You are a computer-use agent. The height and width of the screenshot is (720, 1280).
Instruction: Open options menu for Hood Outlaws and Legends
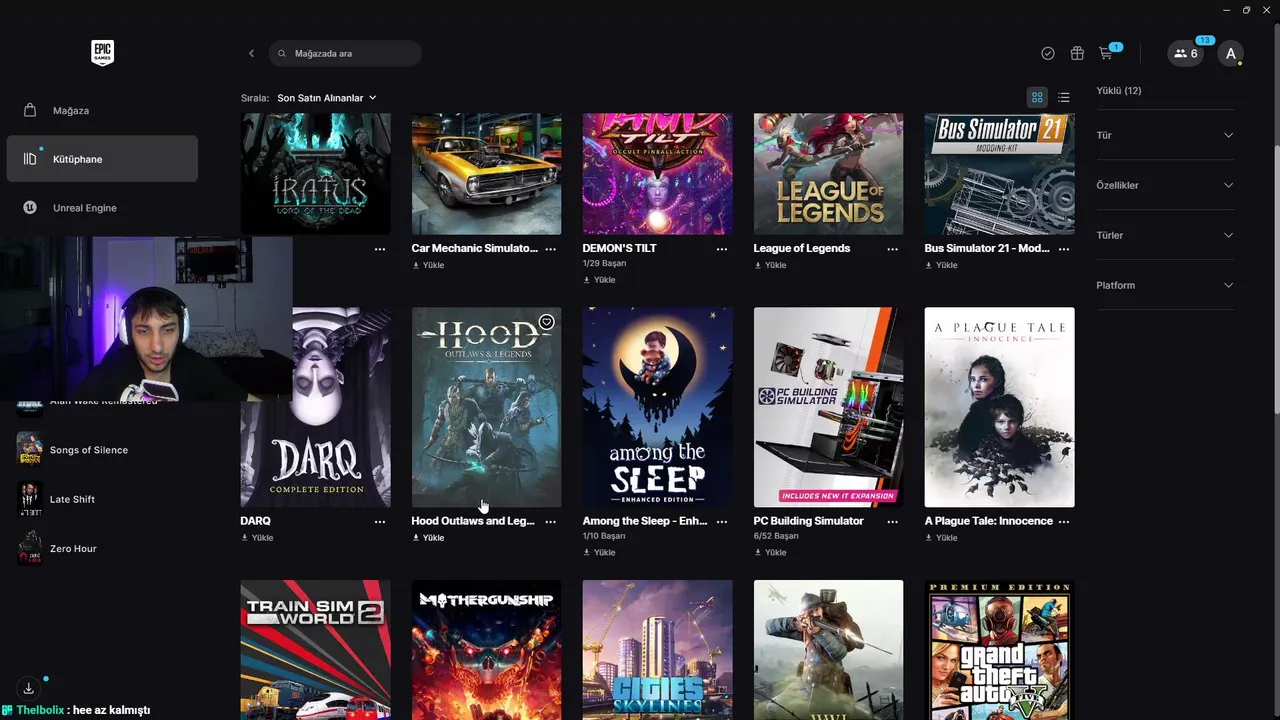pyautogui.click(x=551, y=522)
